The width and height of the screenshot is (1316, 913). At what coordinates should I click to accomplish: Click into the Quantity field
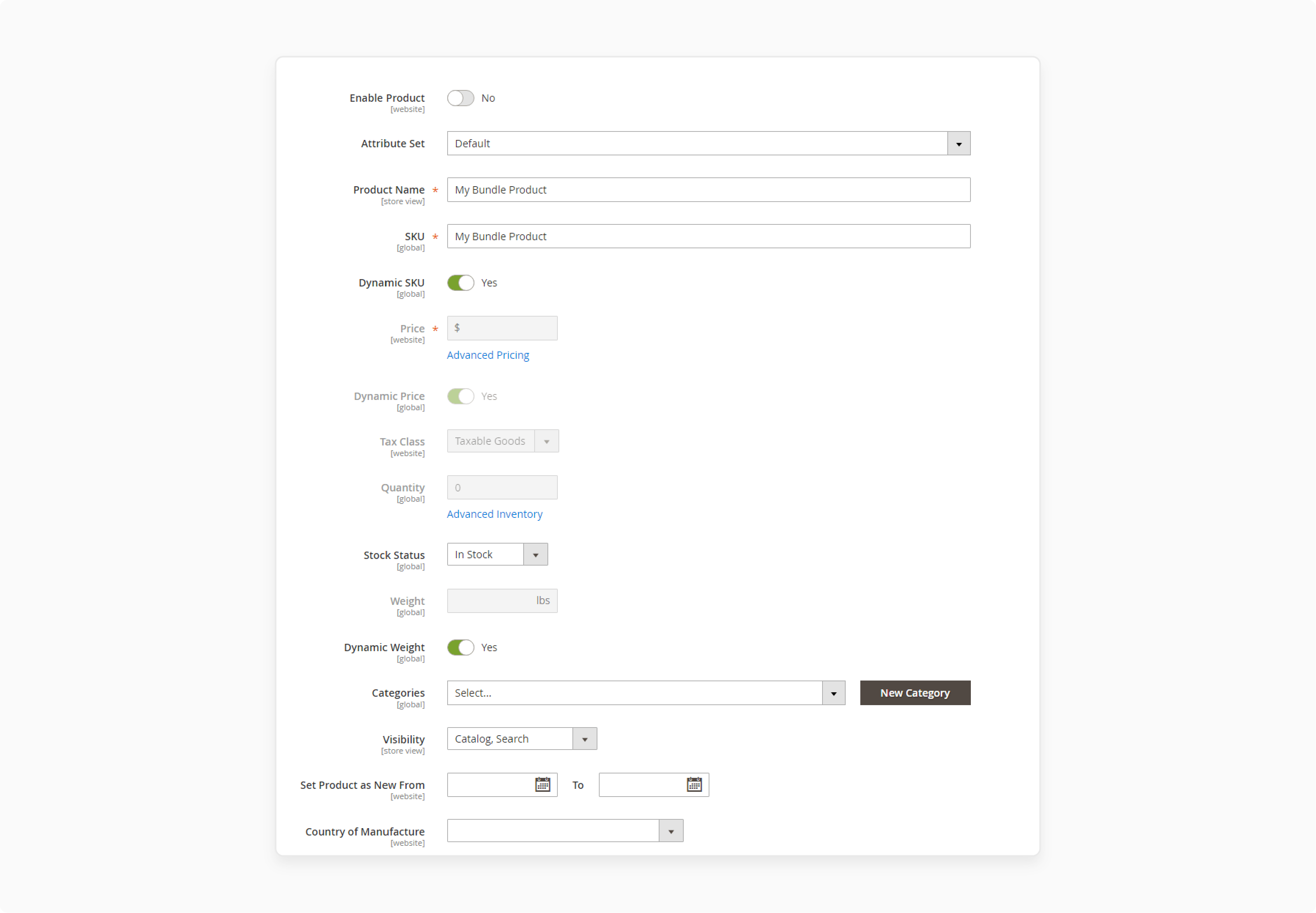tap(502, 487)
